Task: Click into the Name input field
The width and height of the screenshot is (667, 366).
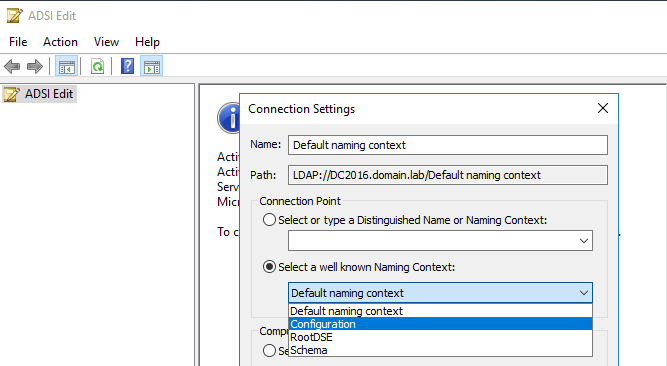Action: pos(448,145)
